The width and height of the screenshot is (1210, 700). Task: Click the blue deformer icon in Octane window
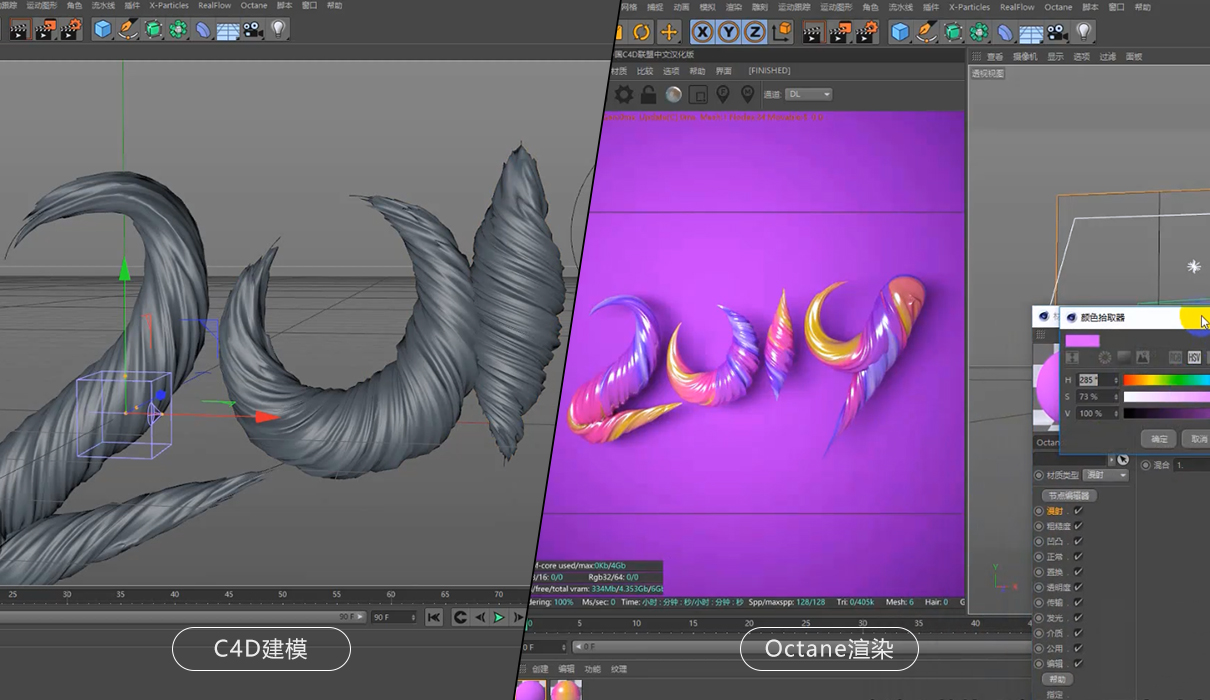tap(1005, 32)
